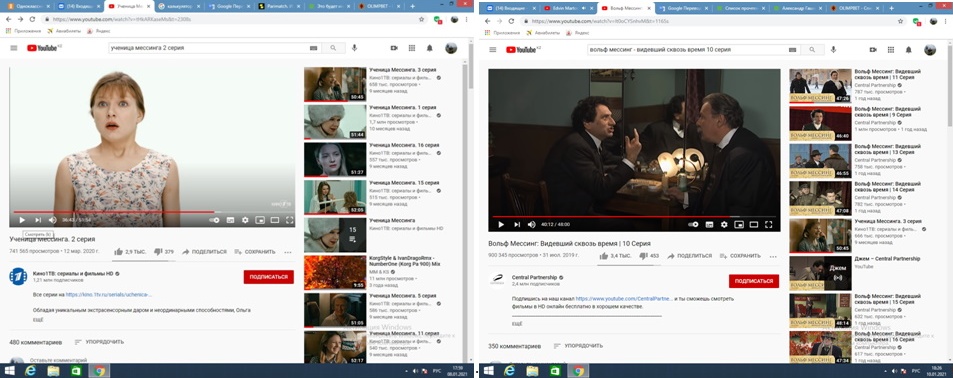Open player settings gear in left window
Image resolution: width=953 pixels, height=378 pixels.
pyautogui.click(x=245, y=220)
